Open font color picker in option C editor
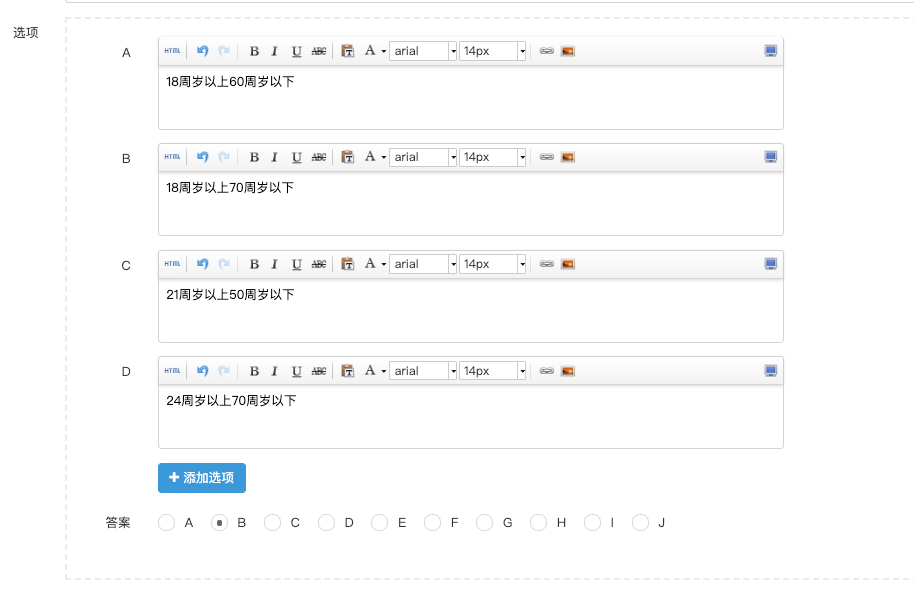The image size is (914, 594). point(375,264)
